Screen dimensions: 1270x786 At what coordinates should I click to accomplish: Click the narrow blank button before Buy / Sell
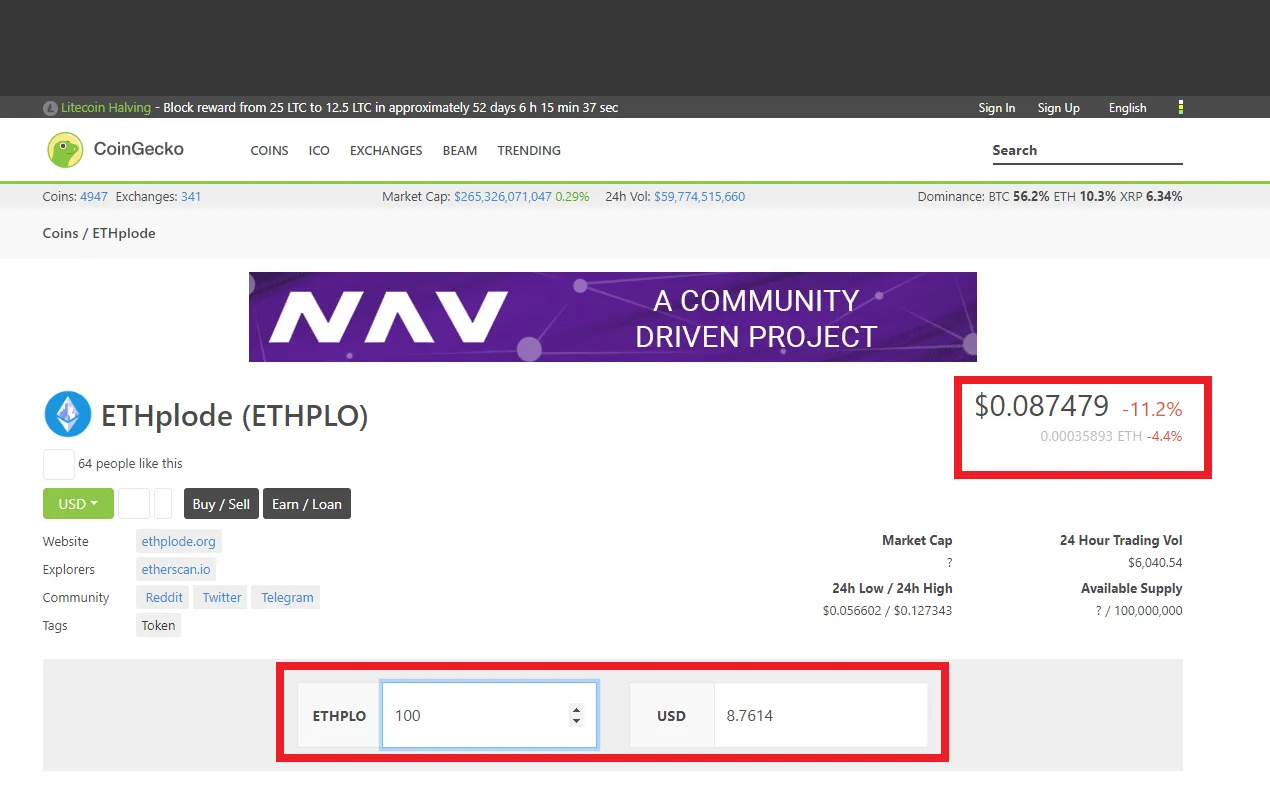point(164,504)
